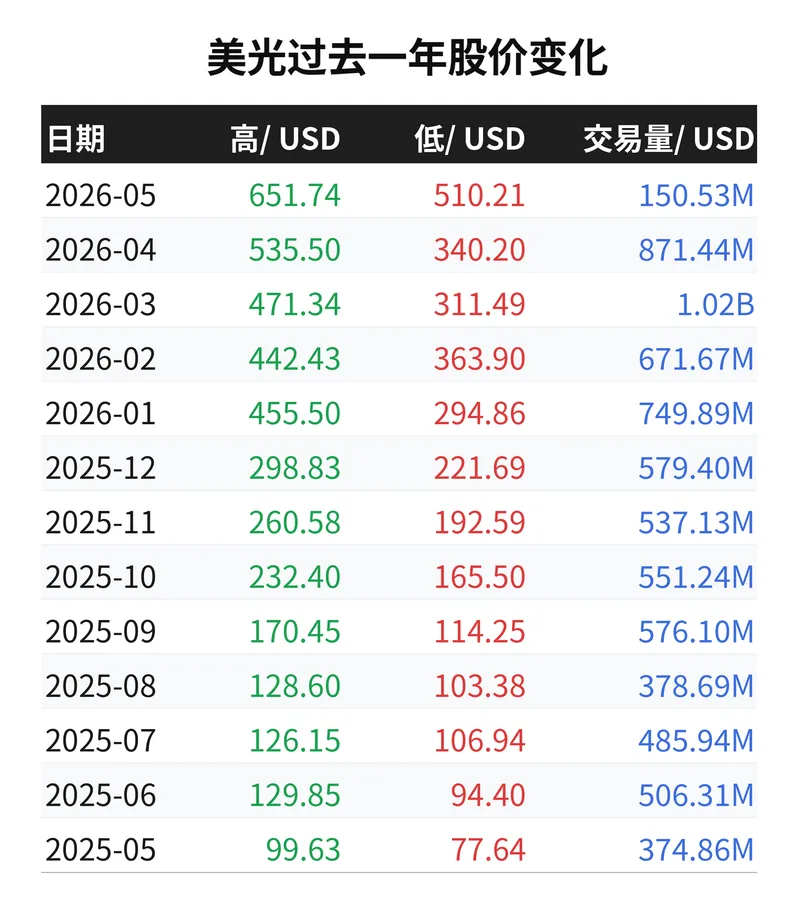Select the 2025-12 date cell
Image resolution: width=800 pixels, height=912 pixels.
[101, 468]
